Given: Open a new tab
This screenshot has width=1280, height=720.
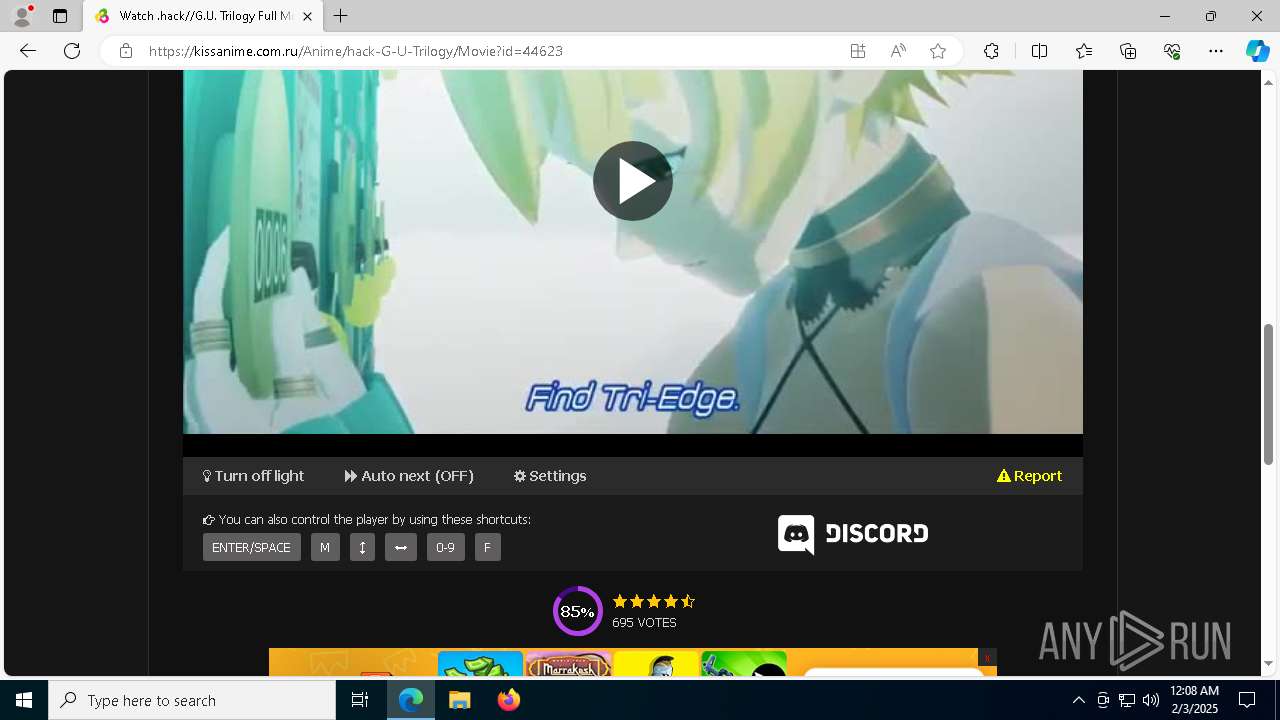Looking at the screenshot, I should click(x=340, y=16).
